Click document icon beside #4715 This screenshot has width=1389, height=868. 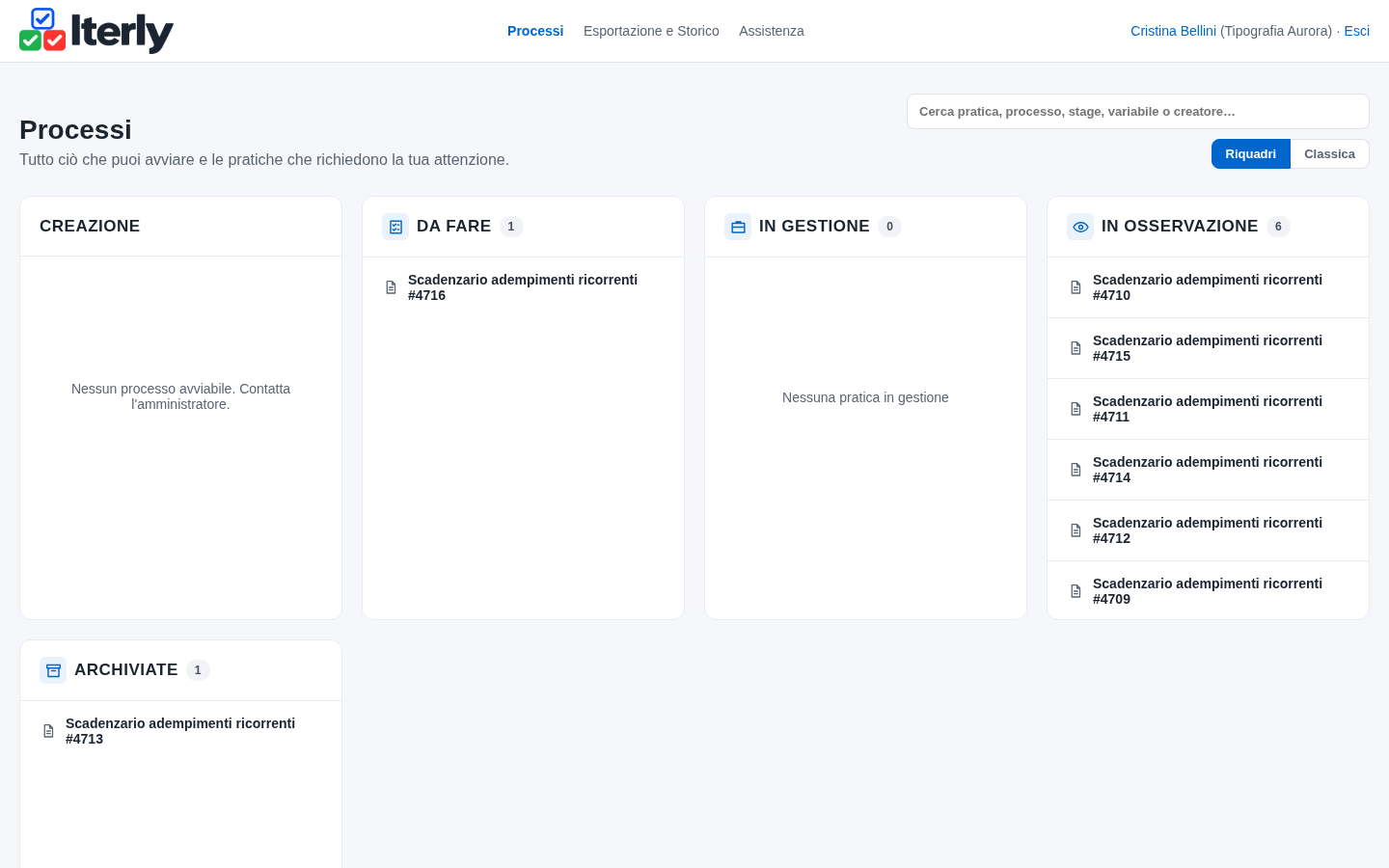click(x=1076, y=348)
